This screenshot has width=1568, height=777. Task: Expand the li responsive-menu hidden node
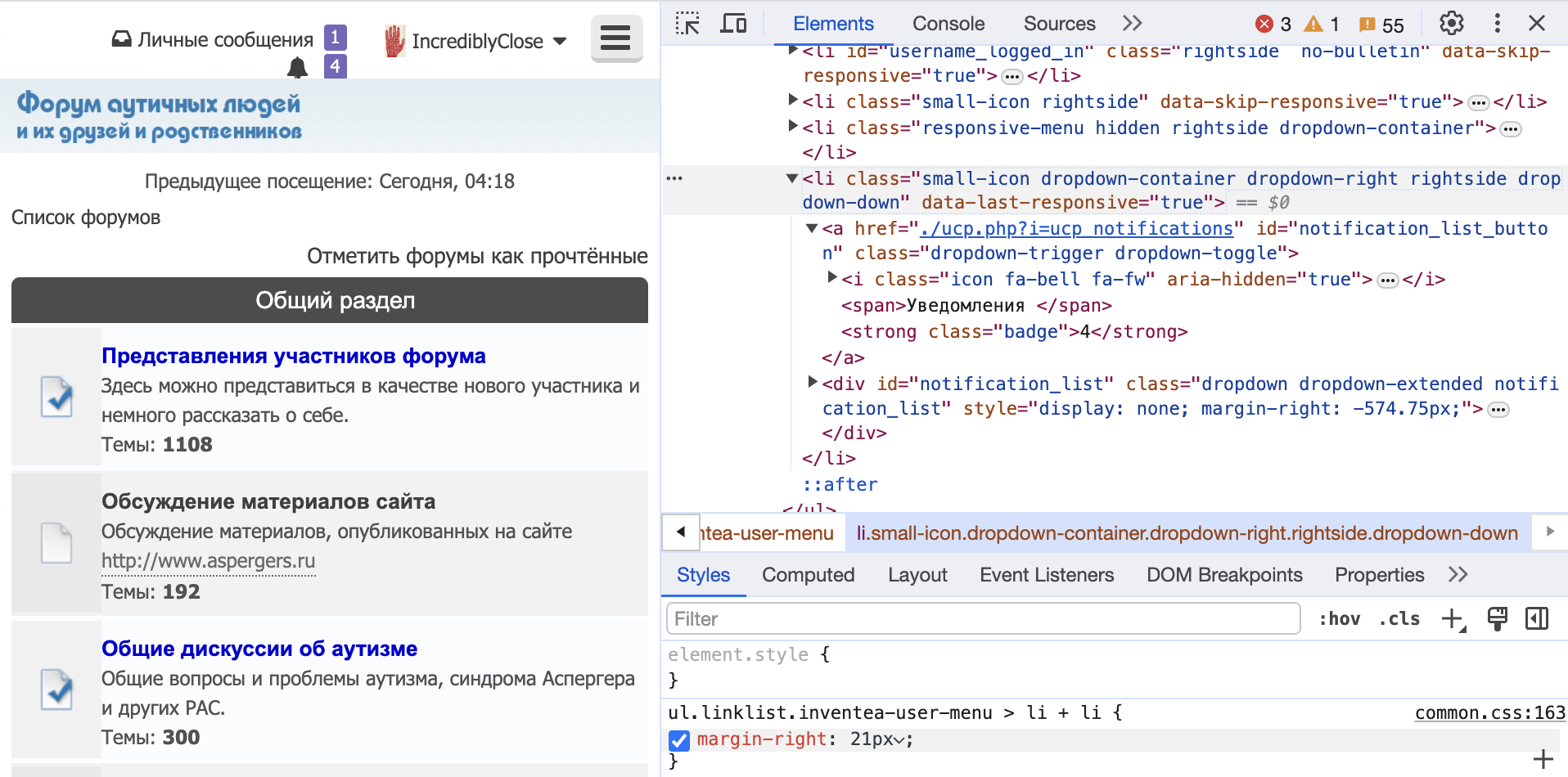tap(792, 126)
